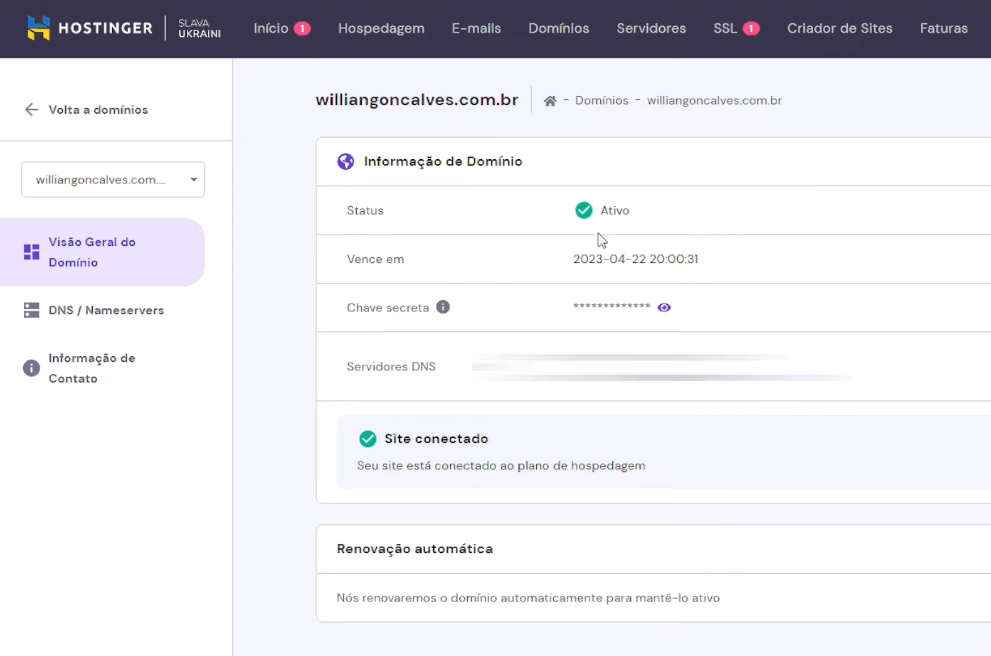Image resolution: width=991 pixels, height=656 pixels.
Task: Select Visão Geral do Domínio in sidebar
Action: (x=102, y=252)
